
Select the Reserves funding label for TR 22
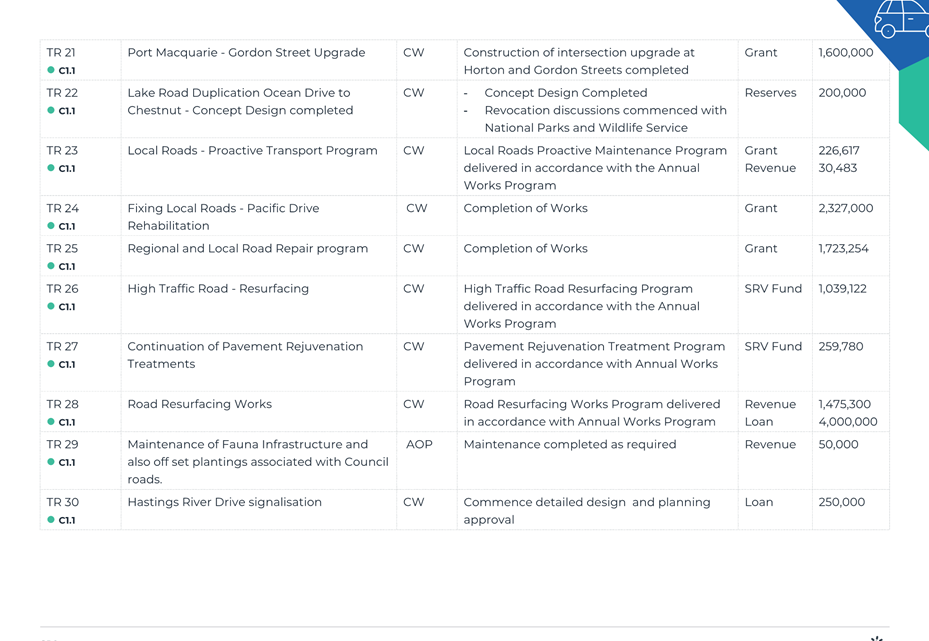pyautogui.click(x=770, y=93)
